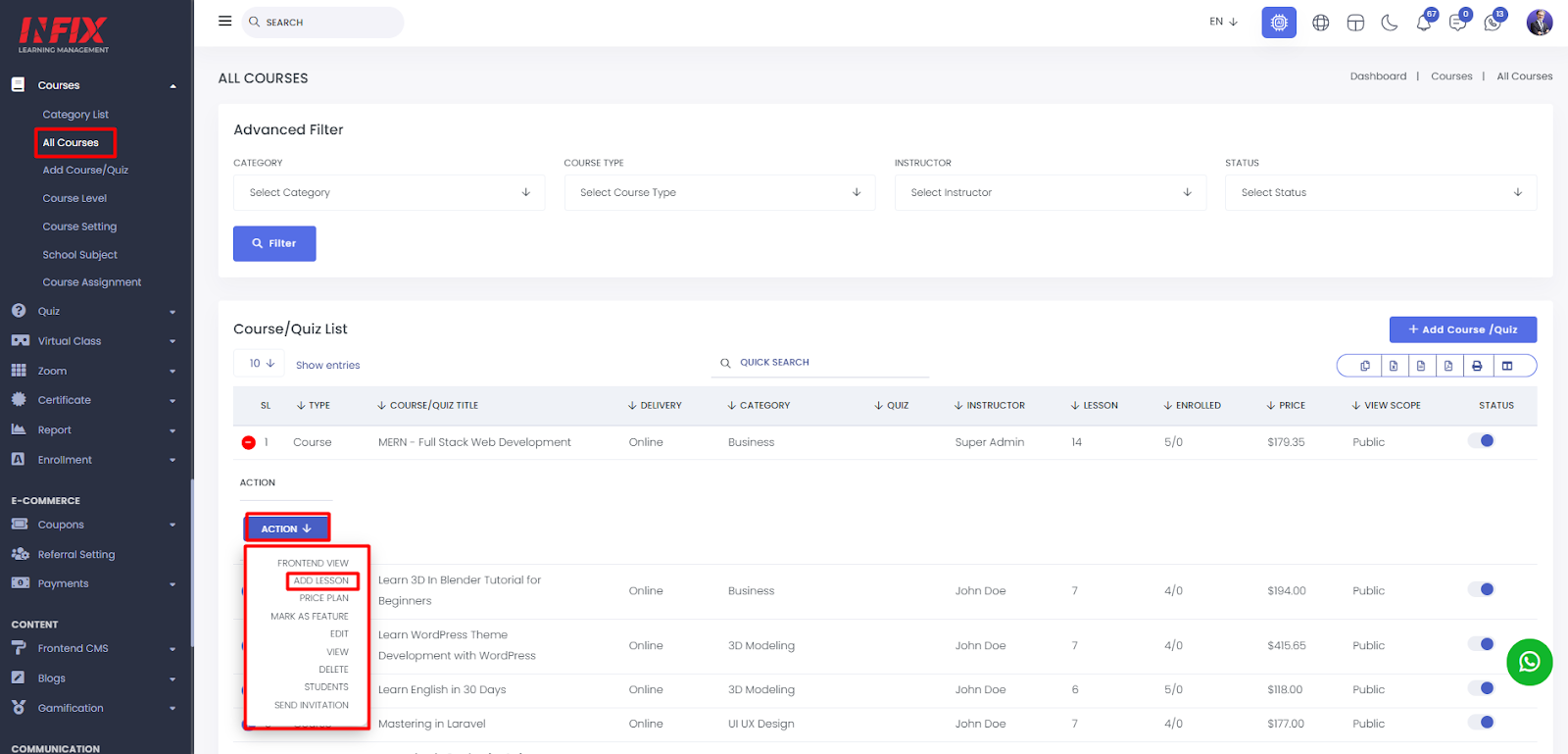
Task: Toggle status for Mastering in Laravel
Action: tap(1481, 723)
